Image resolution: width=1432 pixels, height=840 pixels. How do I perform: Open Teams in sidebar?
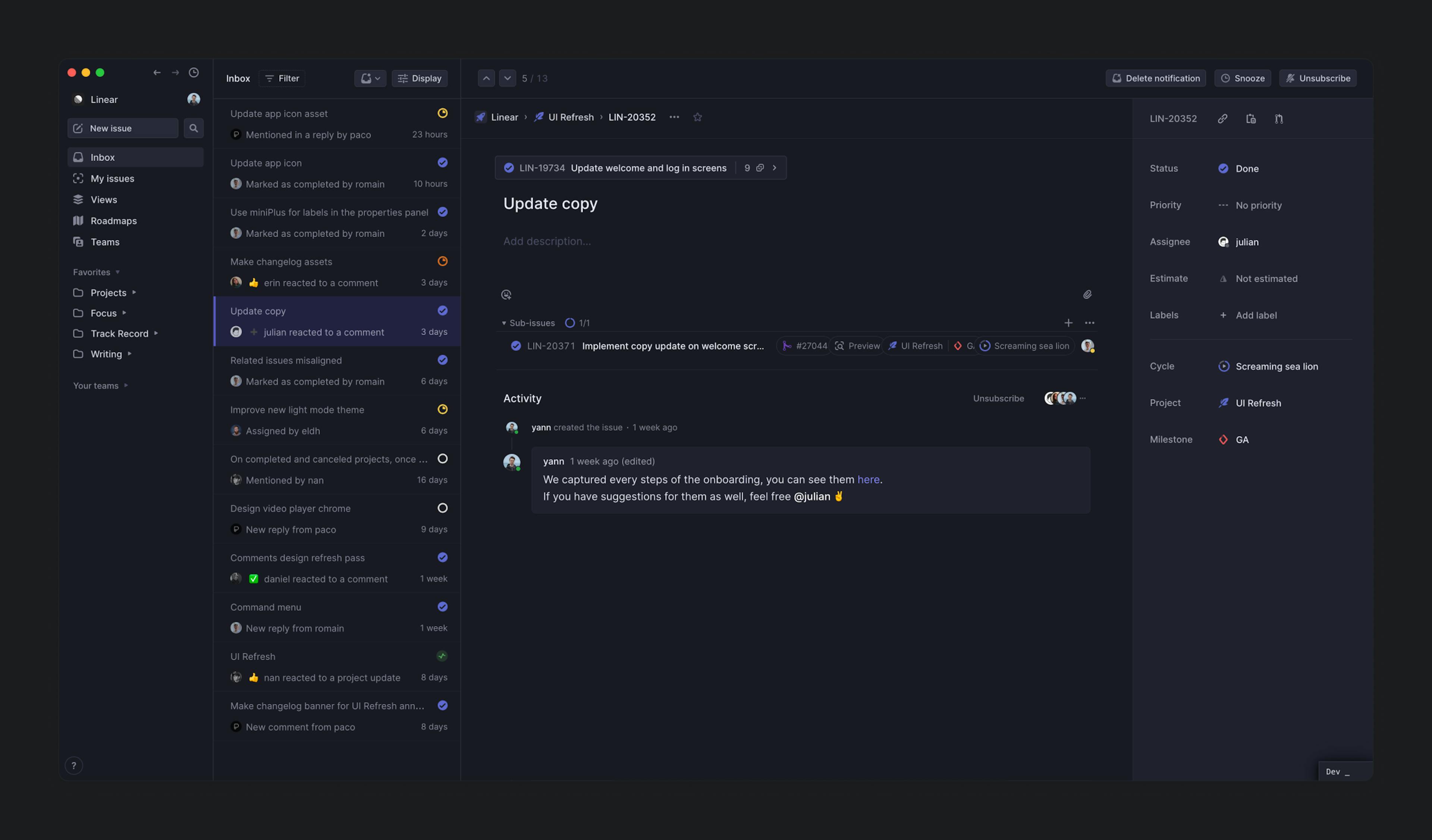(135, 241)
